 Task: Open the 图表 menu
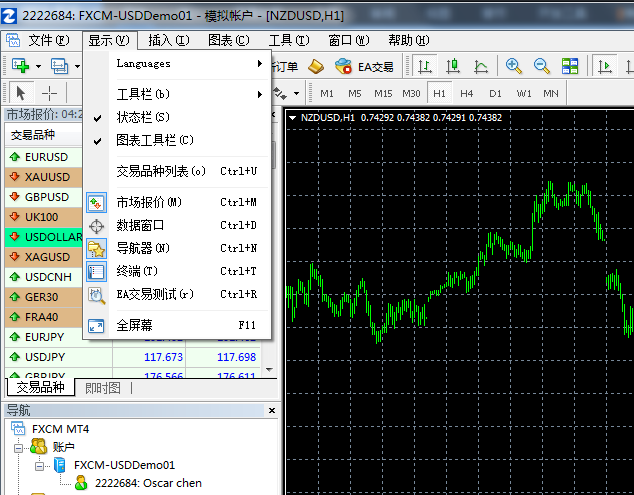tap(228, 40)
